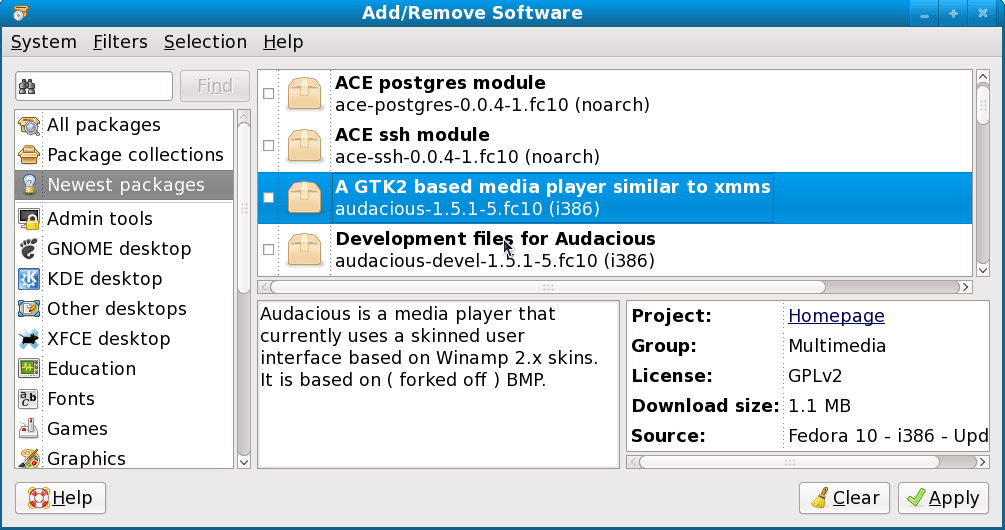Click the Games joystick icon

point(29,429)
